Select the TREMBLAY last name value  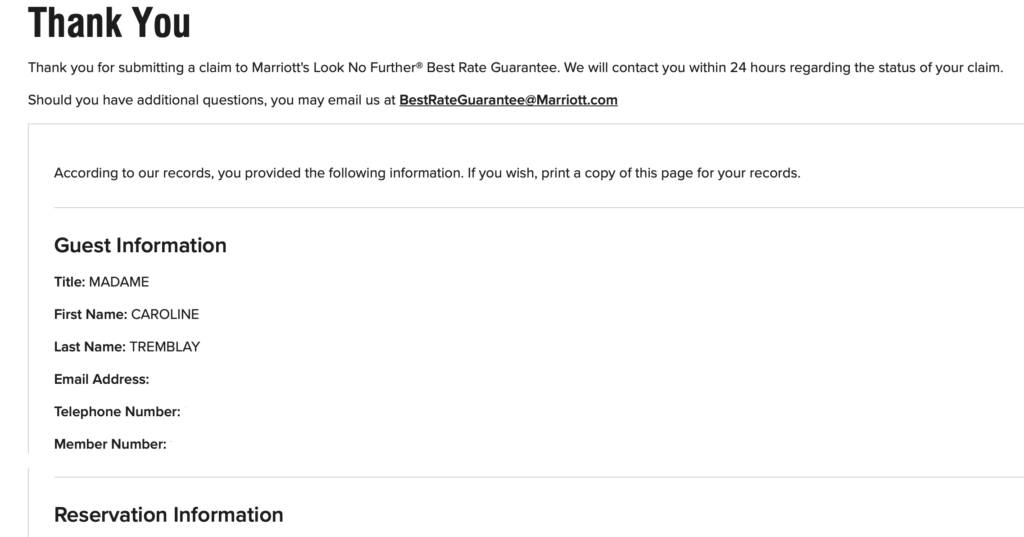167,347
